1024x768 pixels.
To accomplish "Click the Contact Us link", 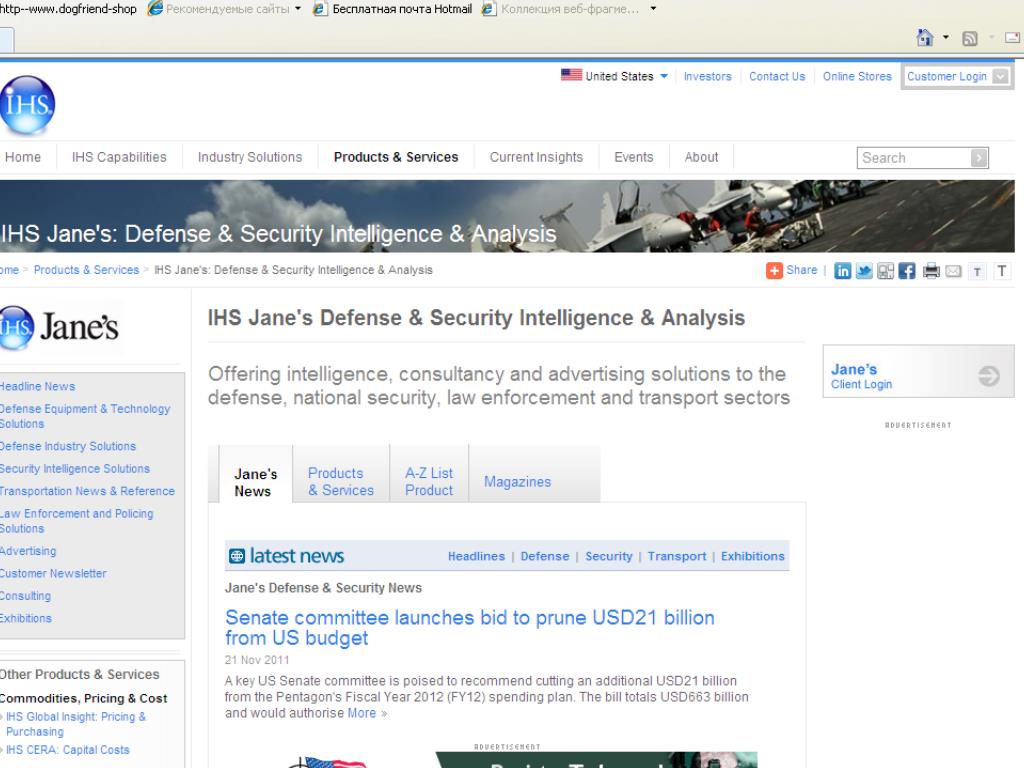I will [777, 76].
